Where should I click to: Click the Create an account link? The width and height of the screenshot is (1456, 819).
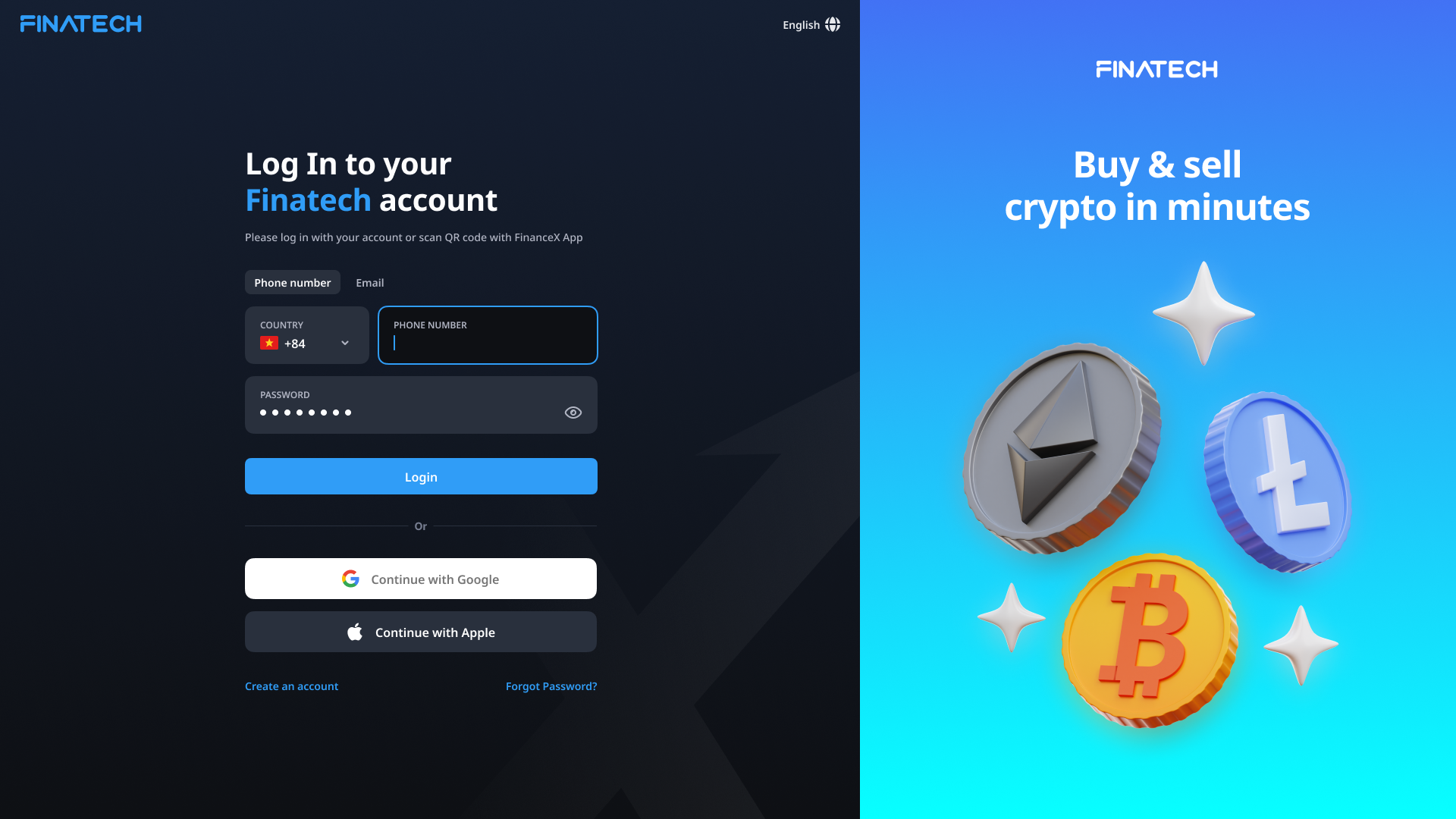tap(291, 686)
